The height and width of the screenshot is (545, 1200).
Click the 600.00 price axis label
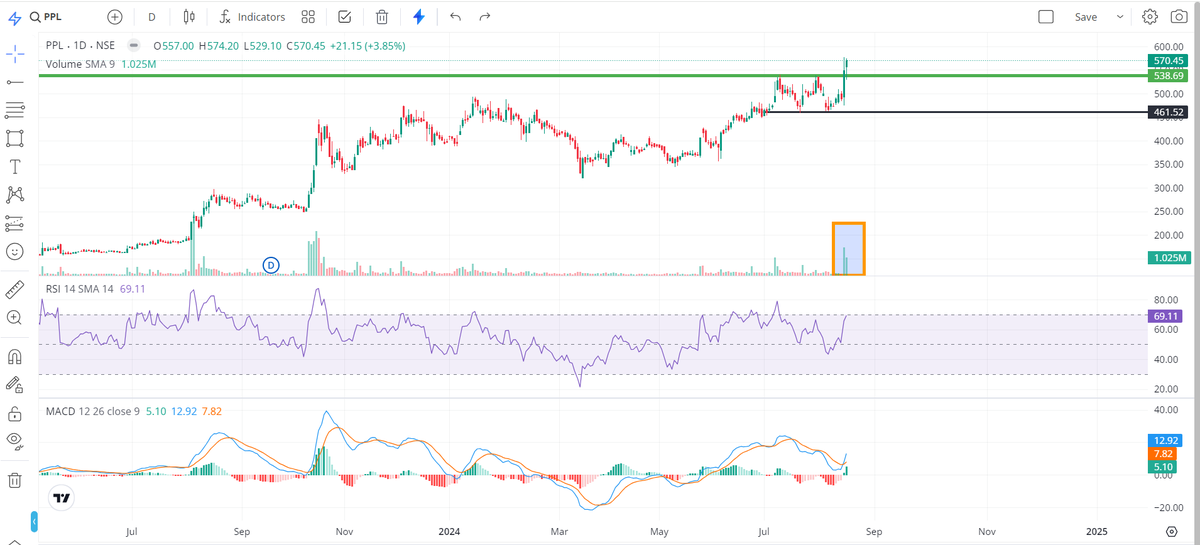[1168, 47]
